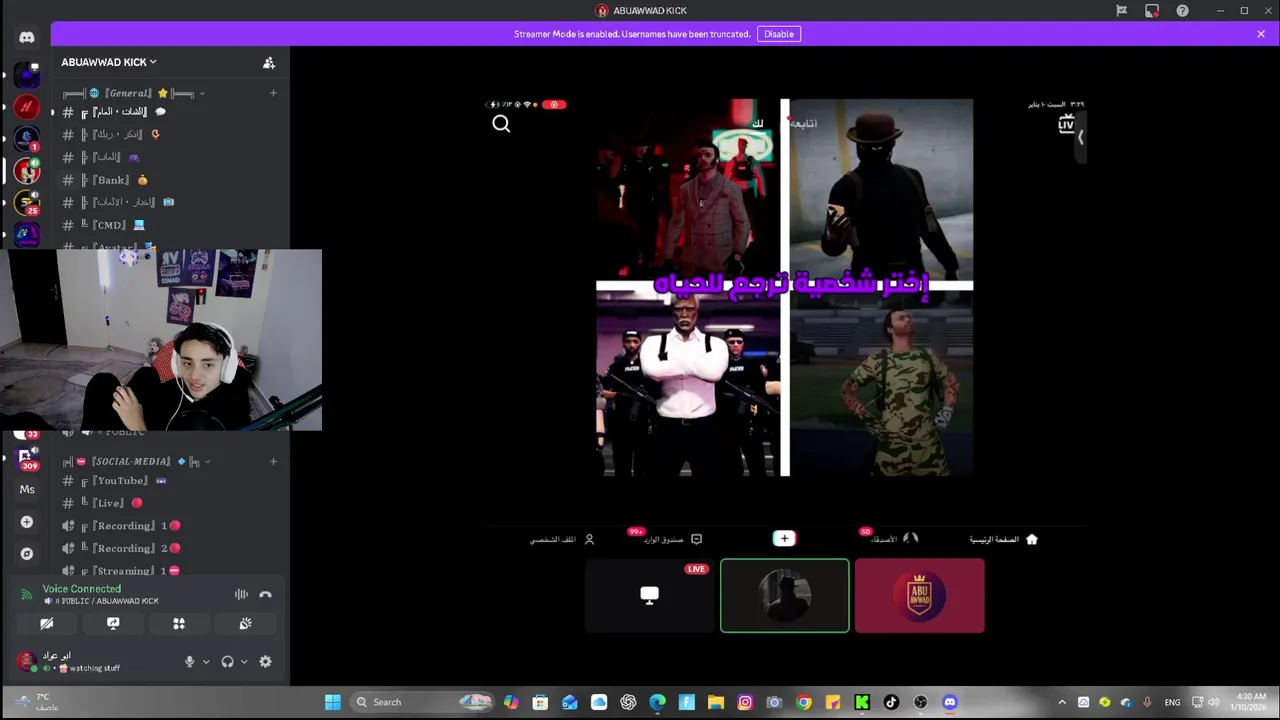Start an activity in voice panel

(179, 623)
